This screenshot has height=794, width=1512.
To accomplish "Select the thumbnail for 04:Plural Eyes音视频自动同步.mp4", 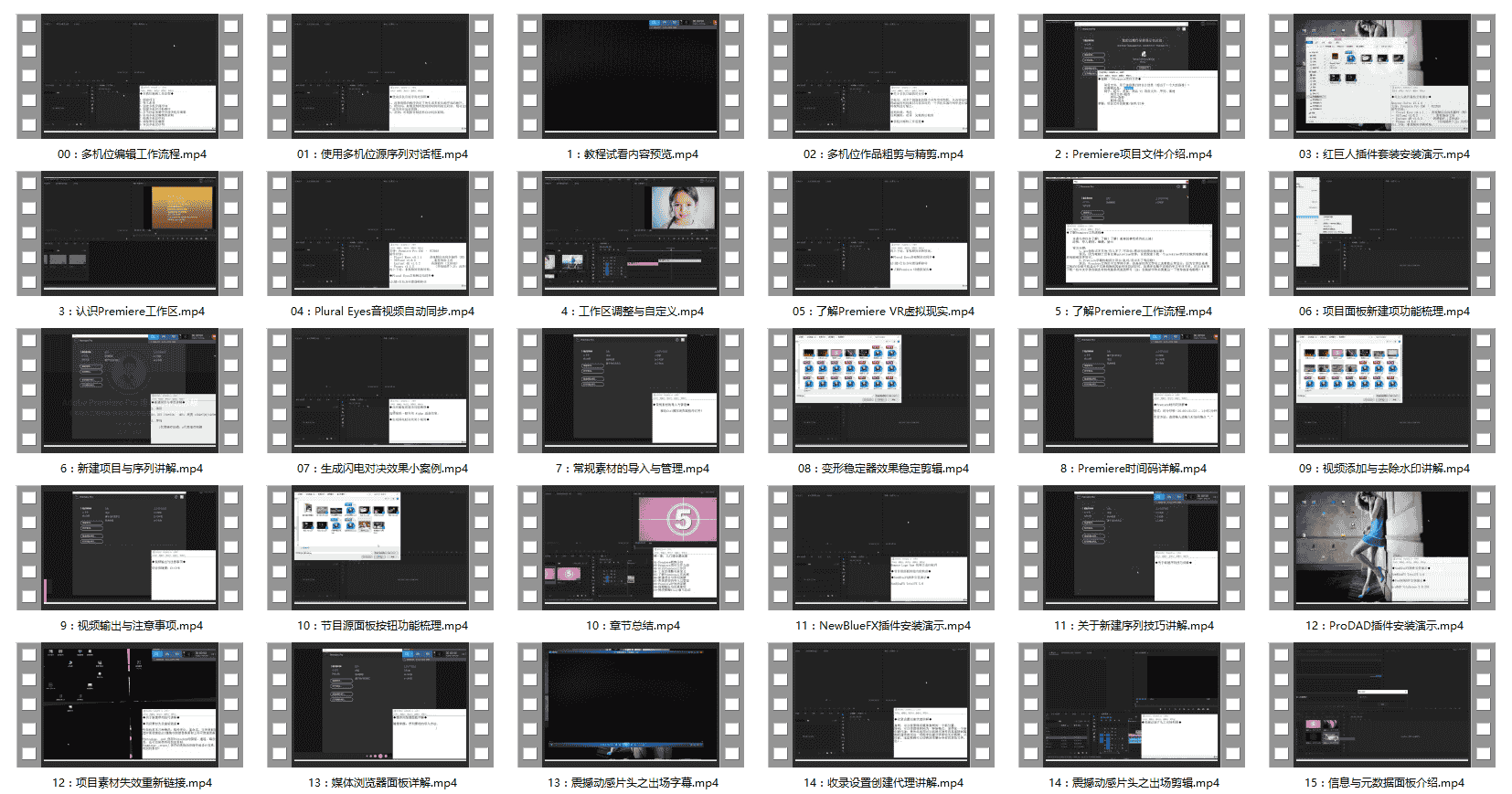I will pos(380,234).
